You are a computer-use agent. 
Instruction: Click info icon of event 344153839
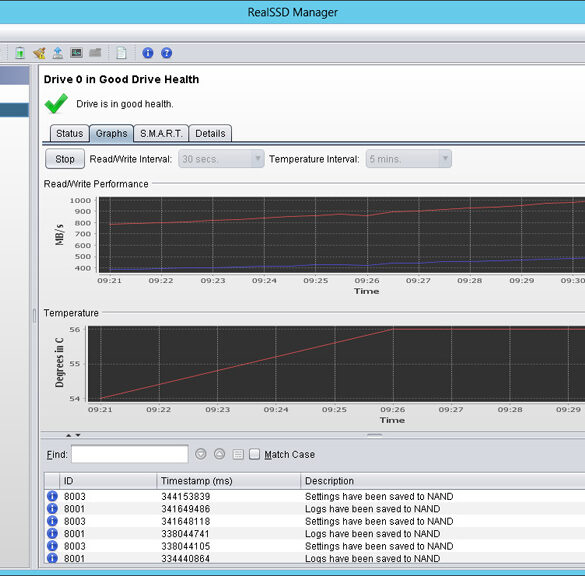tap(52, 496)
